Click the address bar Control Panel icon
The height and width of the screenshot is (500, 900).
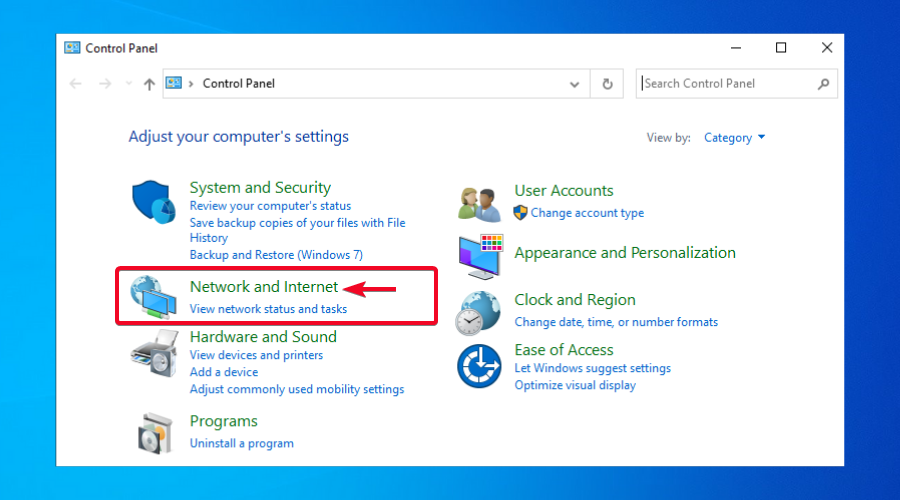174,83
